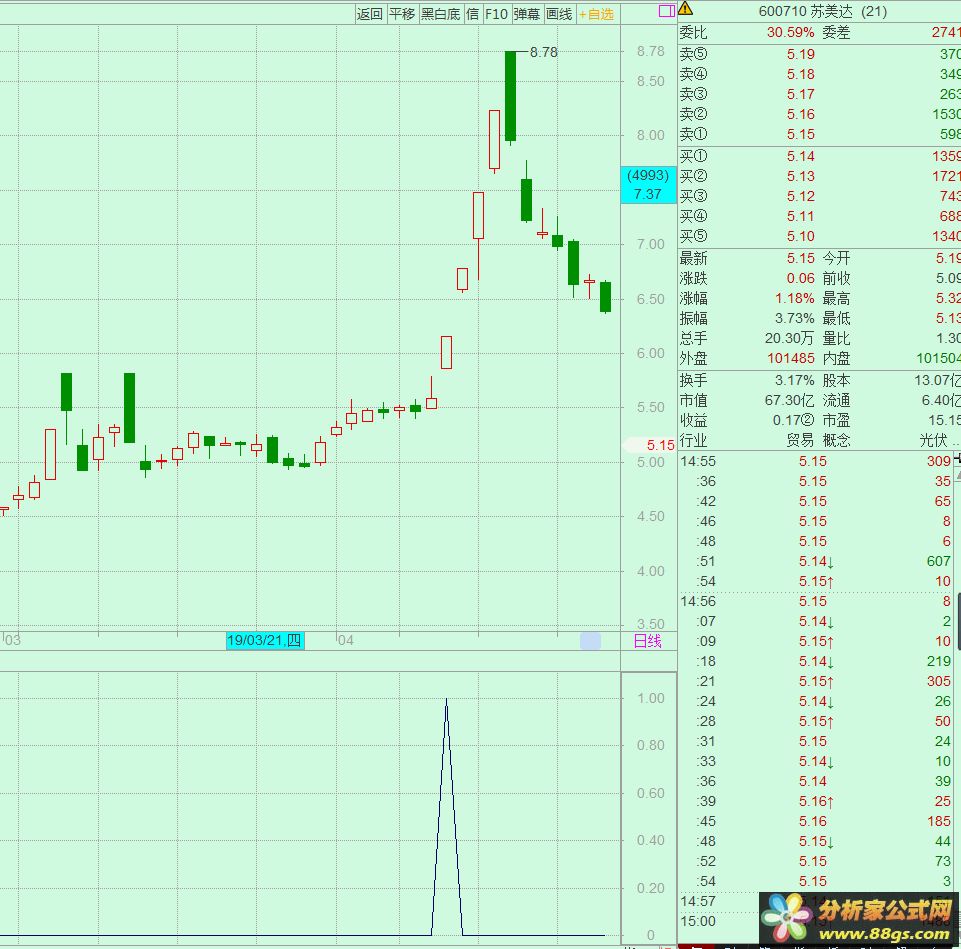This screenshot has height=949, width=961.
Task: Select the 卖④ ask price 5.18
Action: (800, 74)
